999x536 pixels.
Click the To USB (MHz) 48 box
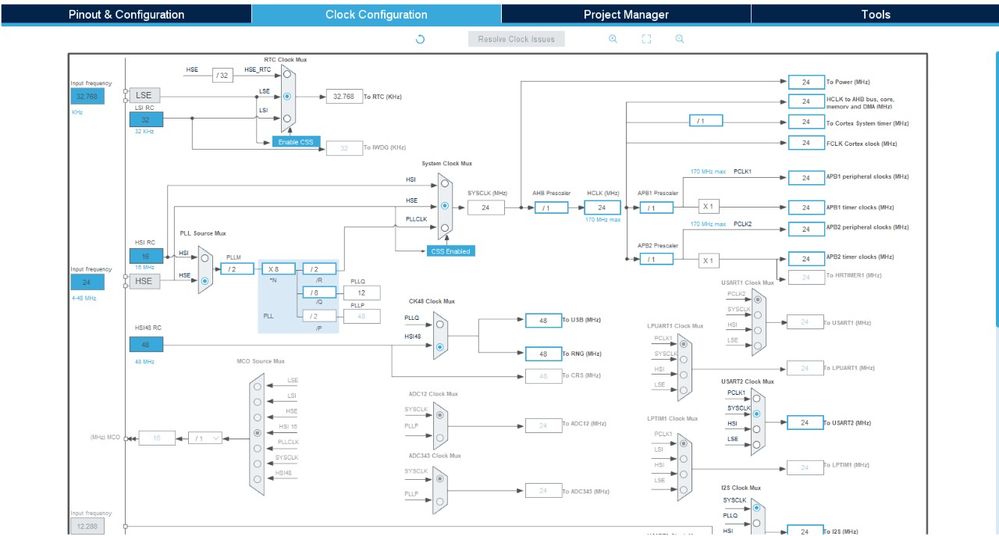point(543,321)
